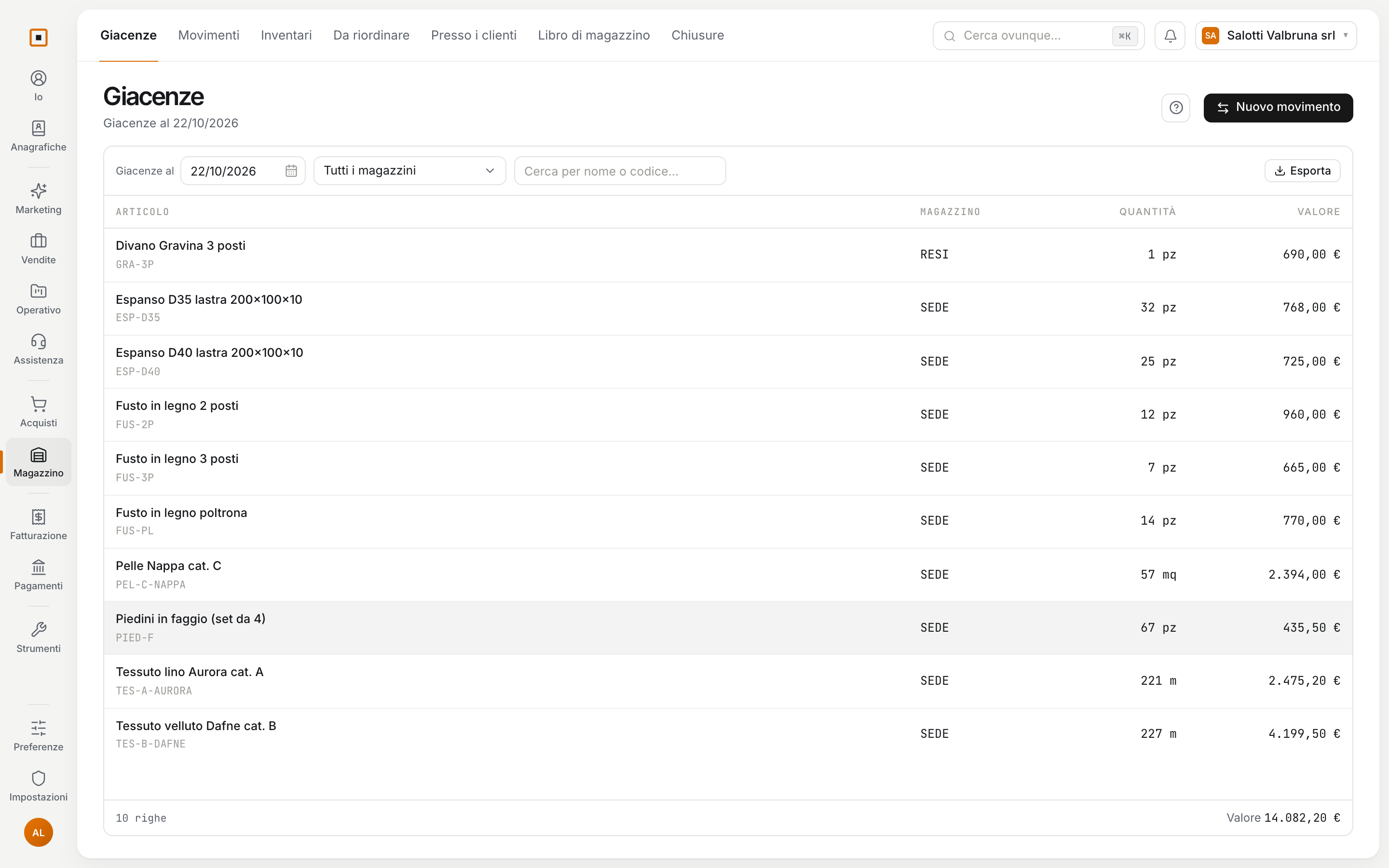Open the Operativo section
1389x868 pixels.
pyautogui.click(x=39, y=299)
